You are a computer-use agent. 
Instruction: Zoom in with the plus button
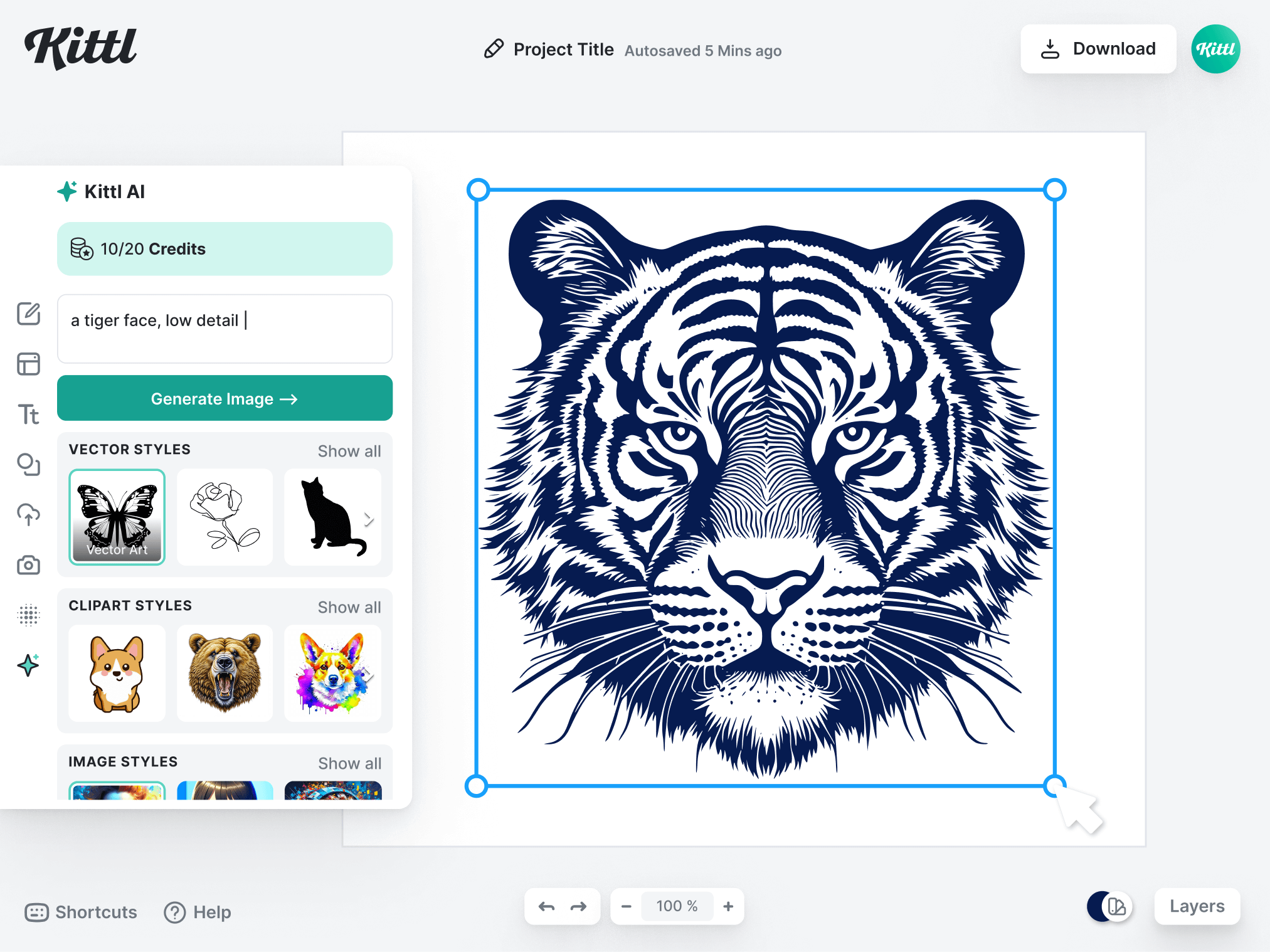(728, 906)
